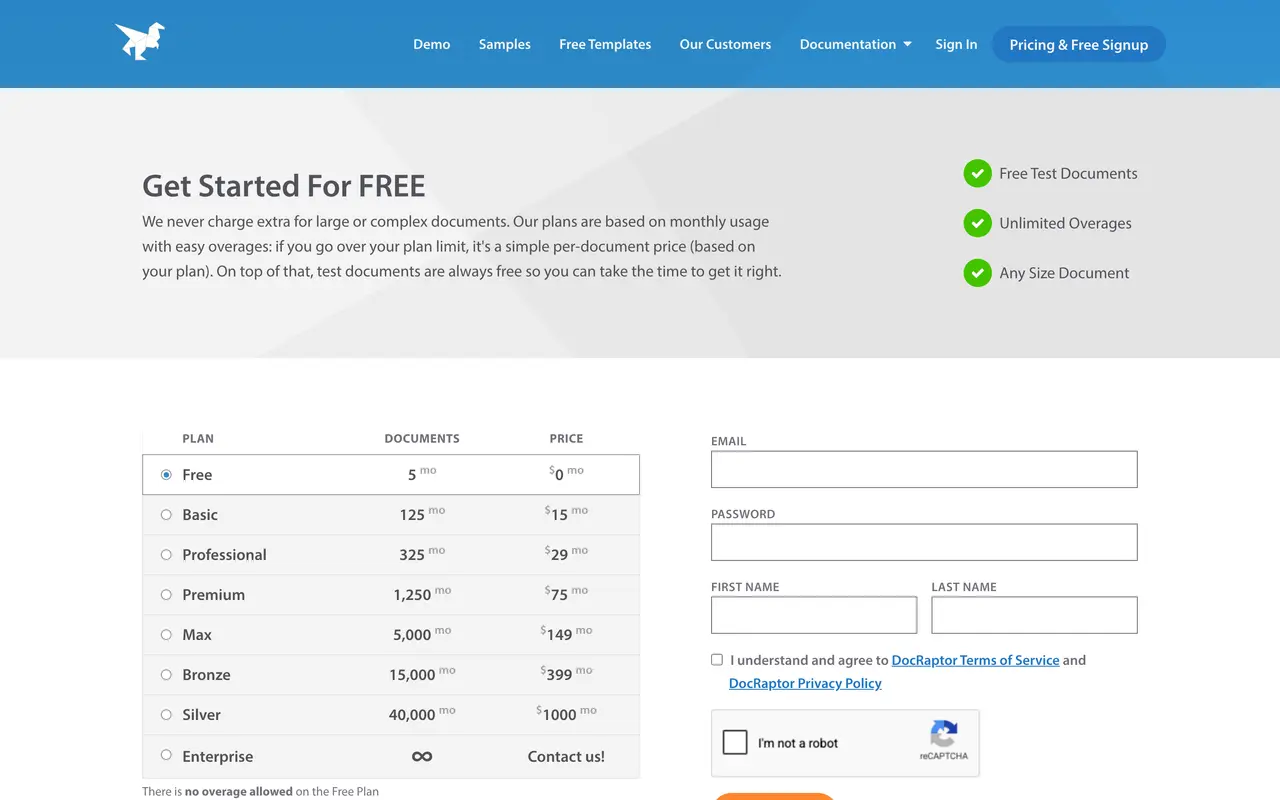Select the Free plan radio button

[166, 474]
